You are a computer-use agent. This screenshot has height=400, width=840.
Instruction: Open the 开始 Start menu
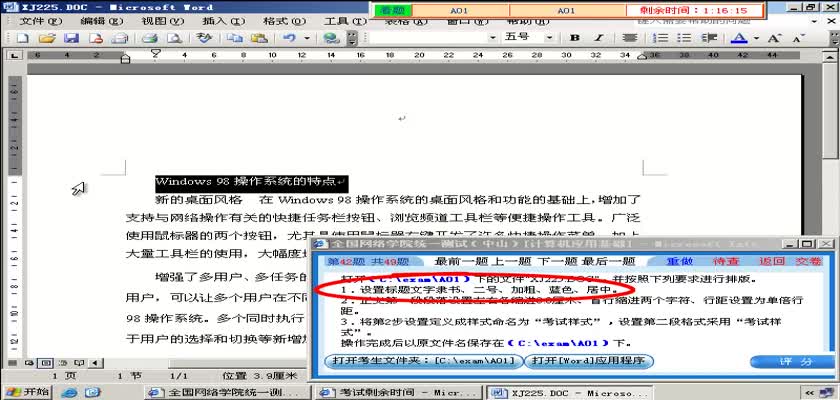26,392
